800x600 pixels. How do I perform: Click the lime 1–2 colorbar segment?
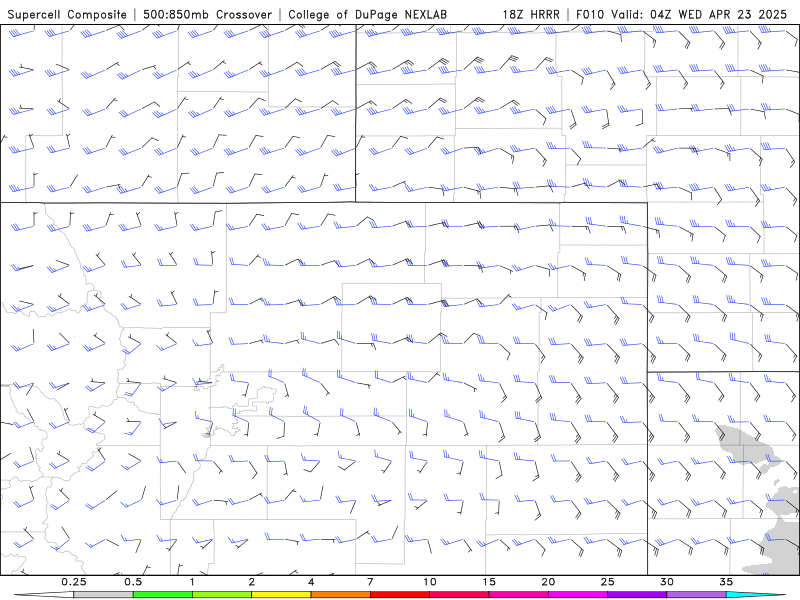pos(222,595)
